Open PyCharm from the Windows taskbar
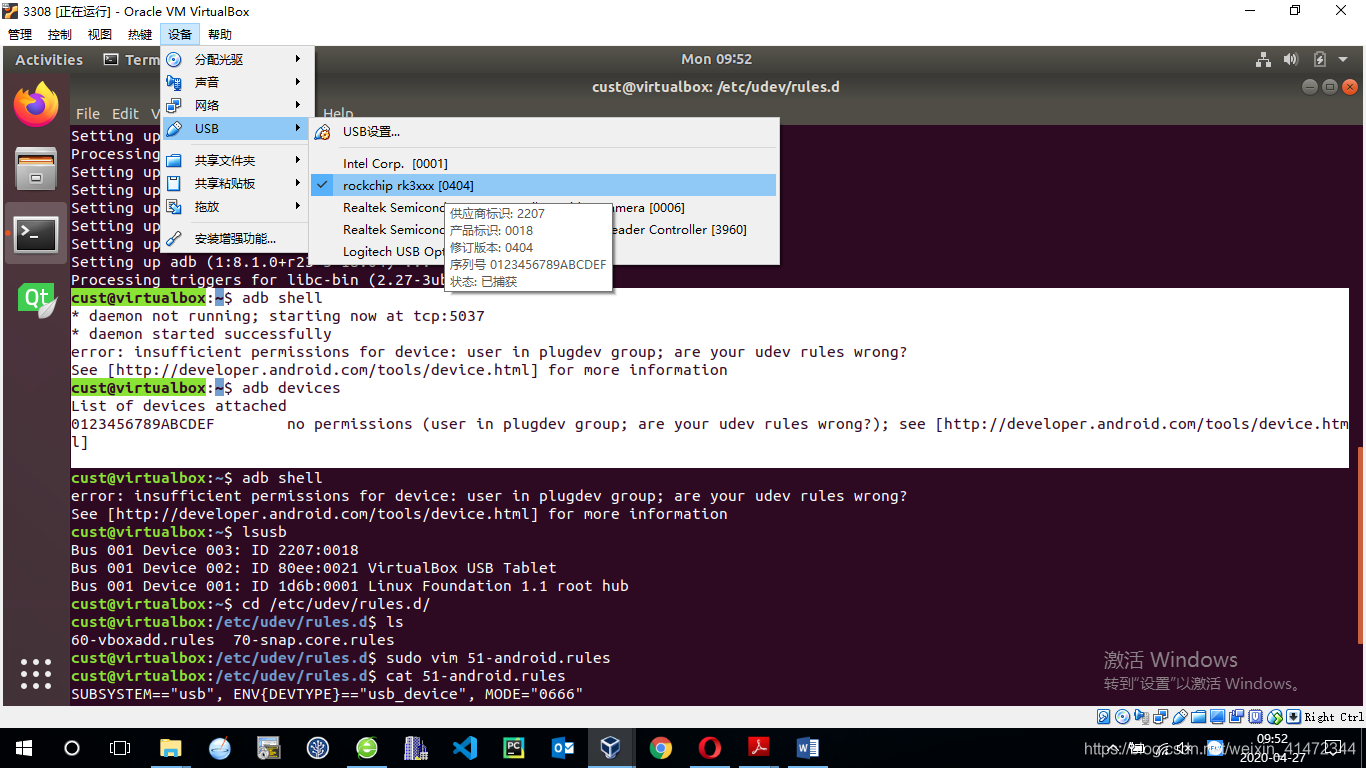The image size is (1366, 768). coord(513,747)
